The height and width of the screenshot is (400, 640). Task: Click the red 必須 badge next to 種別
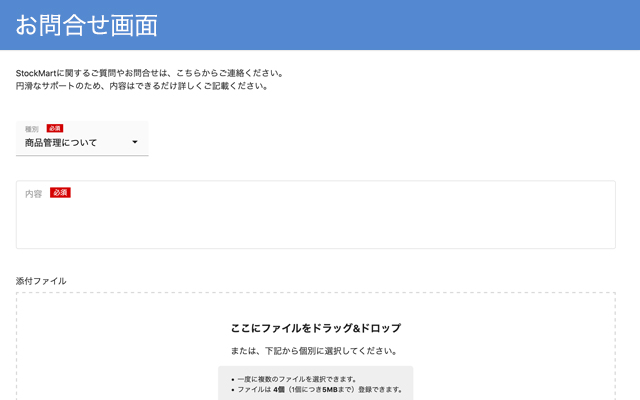coord(55,129)
